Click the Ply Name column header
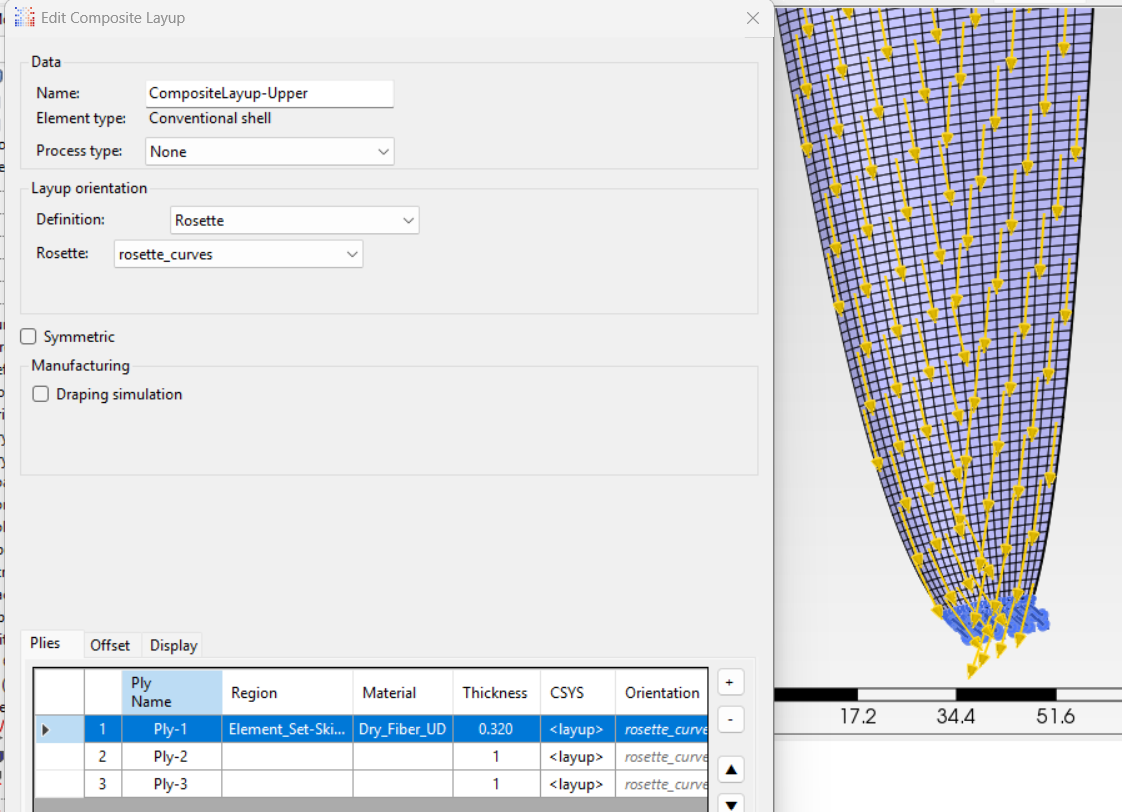This screenshot has height=812, width=1122. [x=172, y=693]
